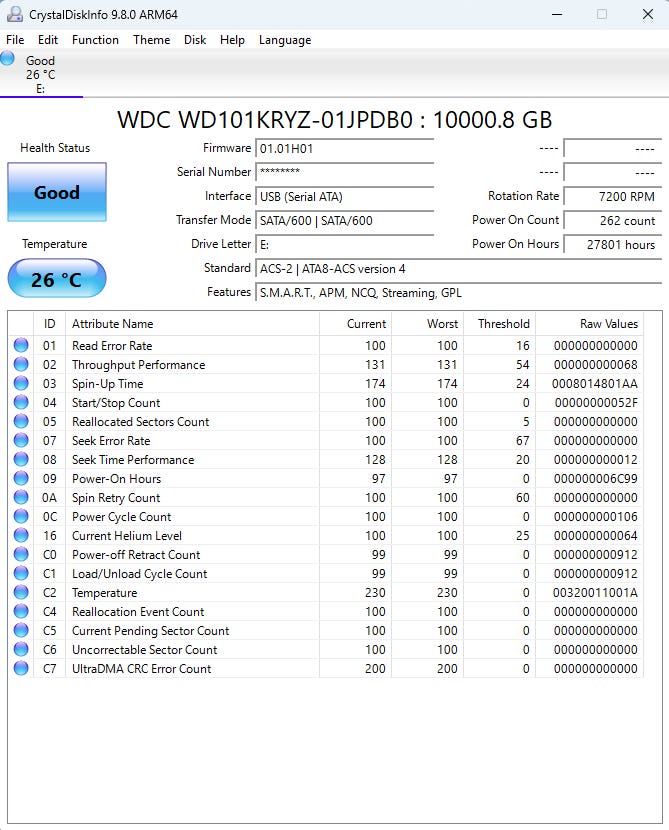Open the Disk menu

(x=195, y=40)
